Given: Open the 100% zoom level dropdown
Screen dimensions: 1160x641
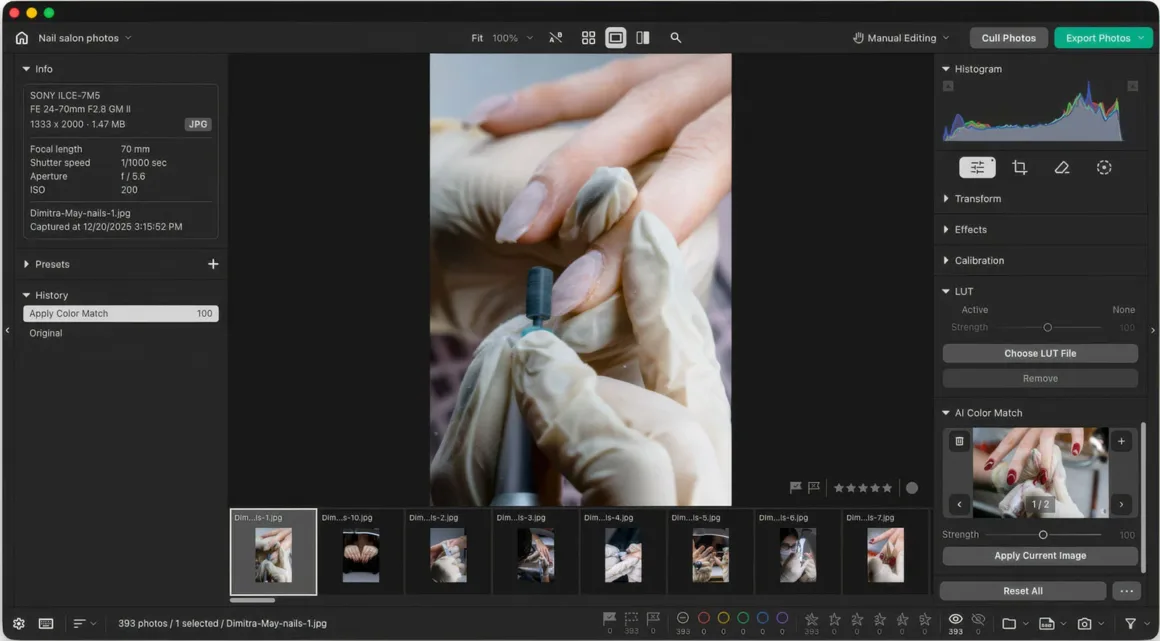Looking at the screenshot, I should click(x=512, y=38).
